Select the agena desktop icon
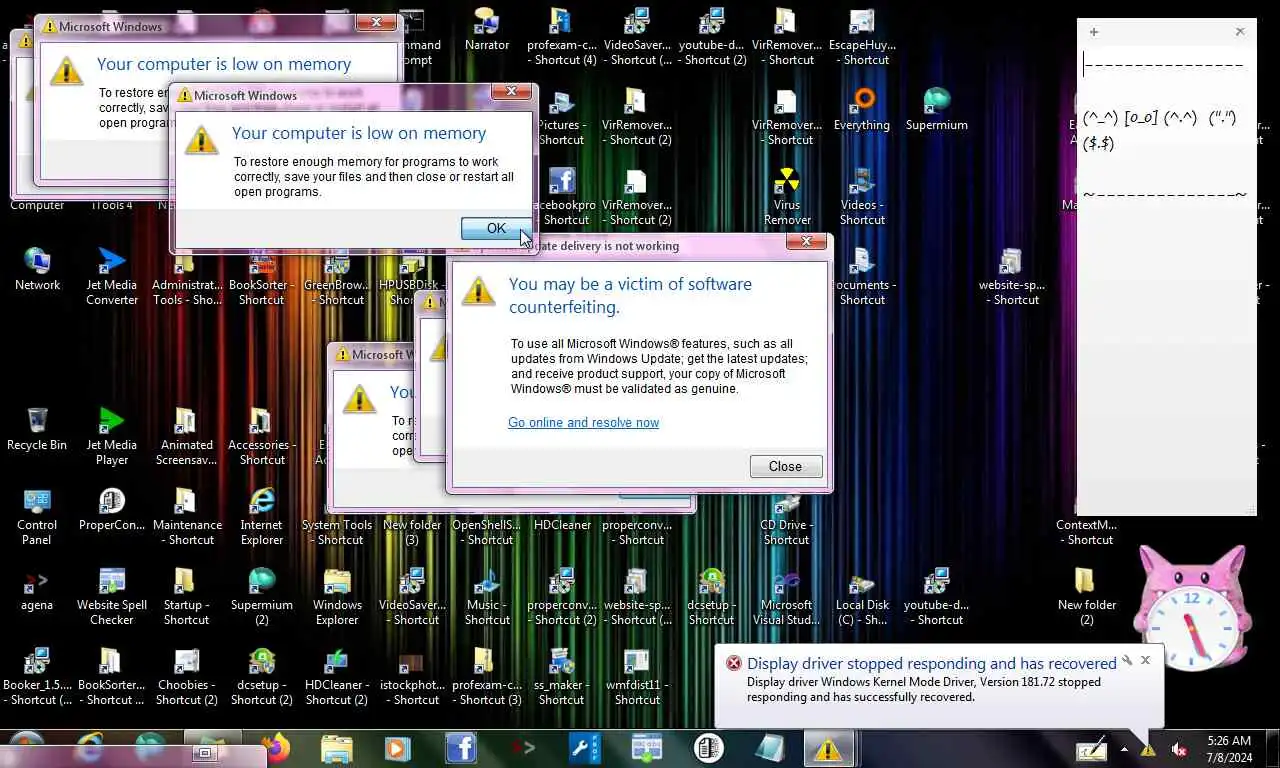The image size is (1280, 768). click(37, 589)
